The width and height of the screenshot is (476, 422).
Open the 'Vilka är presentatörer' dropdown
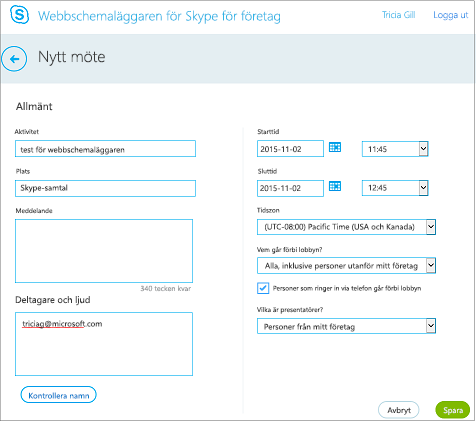coord(346,326)
